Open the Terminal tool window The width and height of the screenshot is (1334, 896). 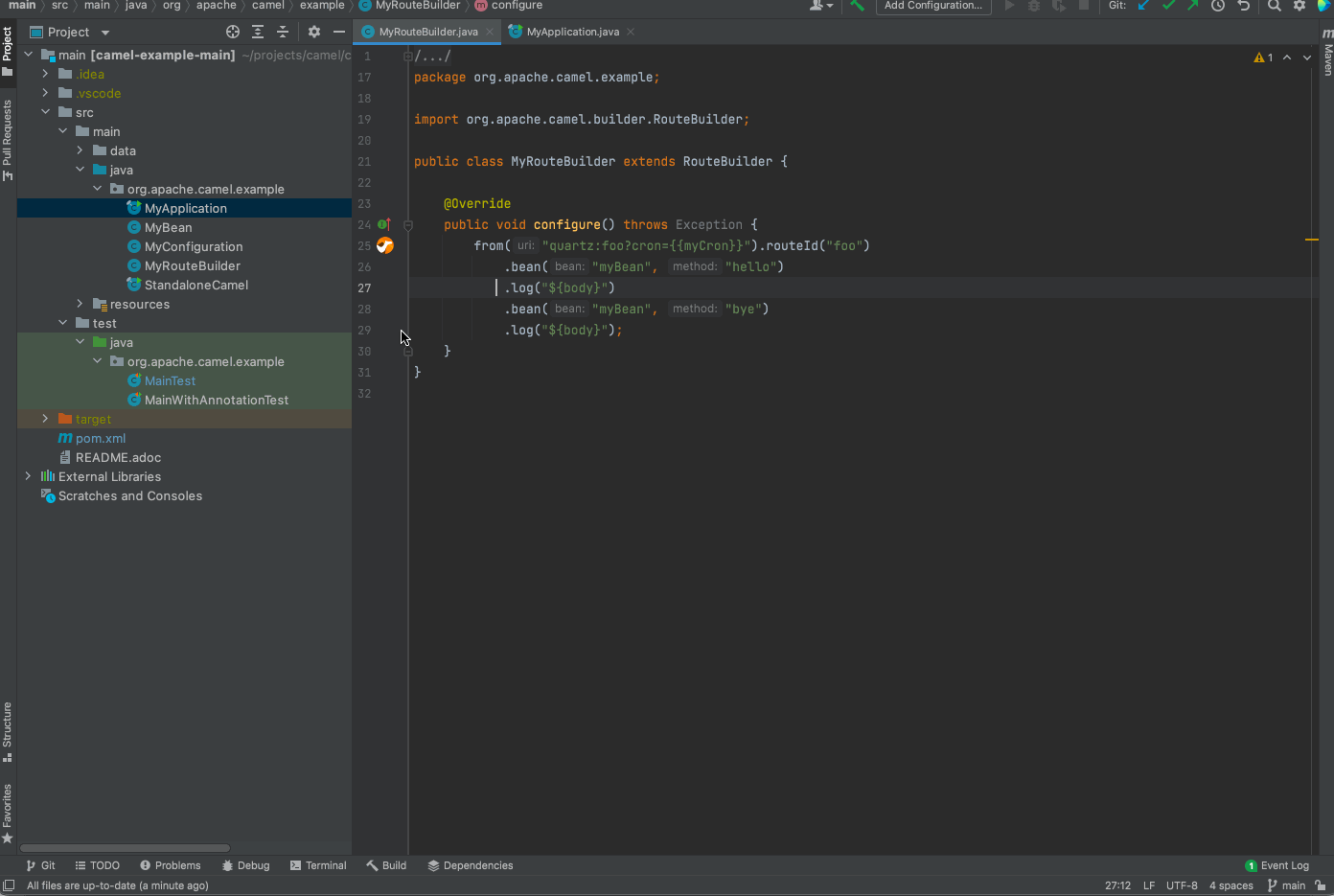pyautogui.click(x=318, y=865)
